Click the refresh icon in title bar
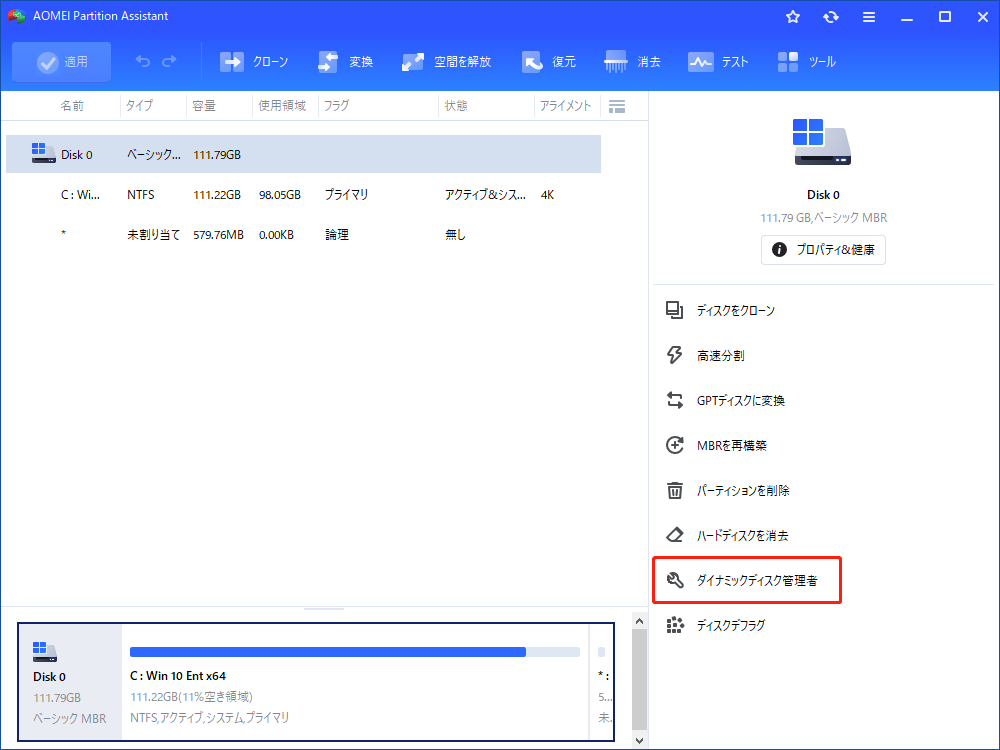Viewport: 1000px width, 750px height. tap(830, 17)
